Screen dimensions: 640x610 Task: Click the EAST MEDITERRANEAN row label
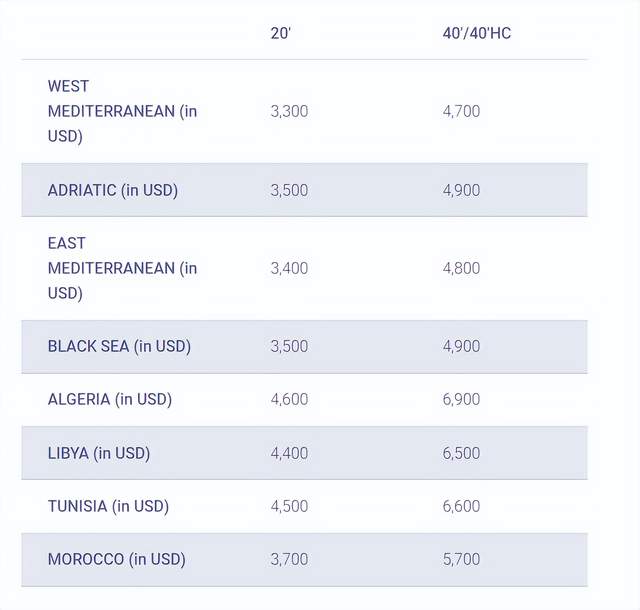pos(122,268)
